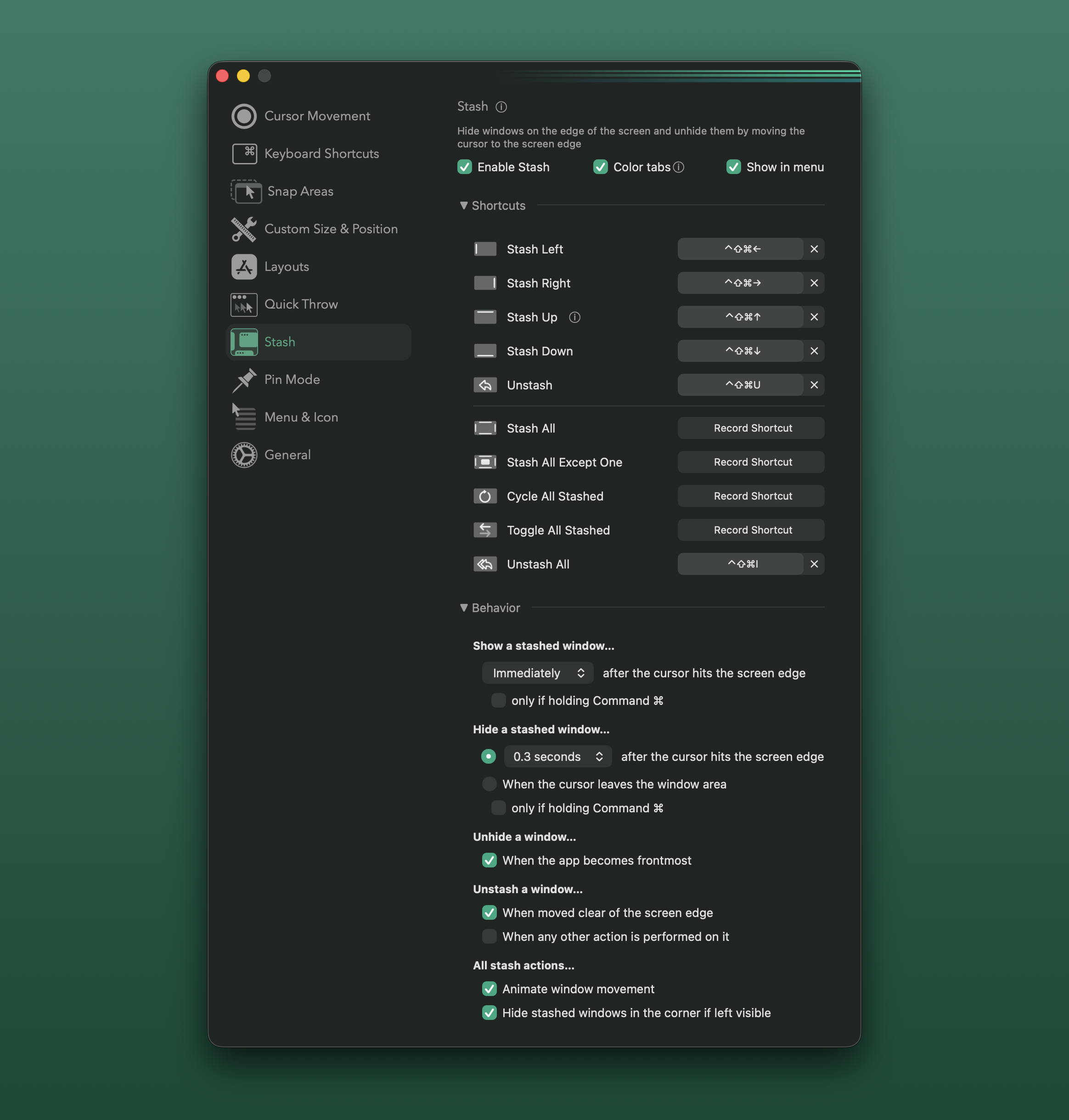Click the Unstash All double-arrow icon
Image resolution: width=1069 pixels, height=1120 pixels.
click(485, 564)
